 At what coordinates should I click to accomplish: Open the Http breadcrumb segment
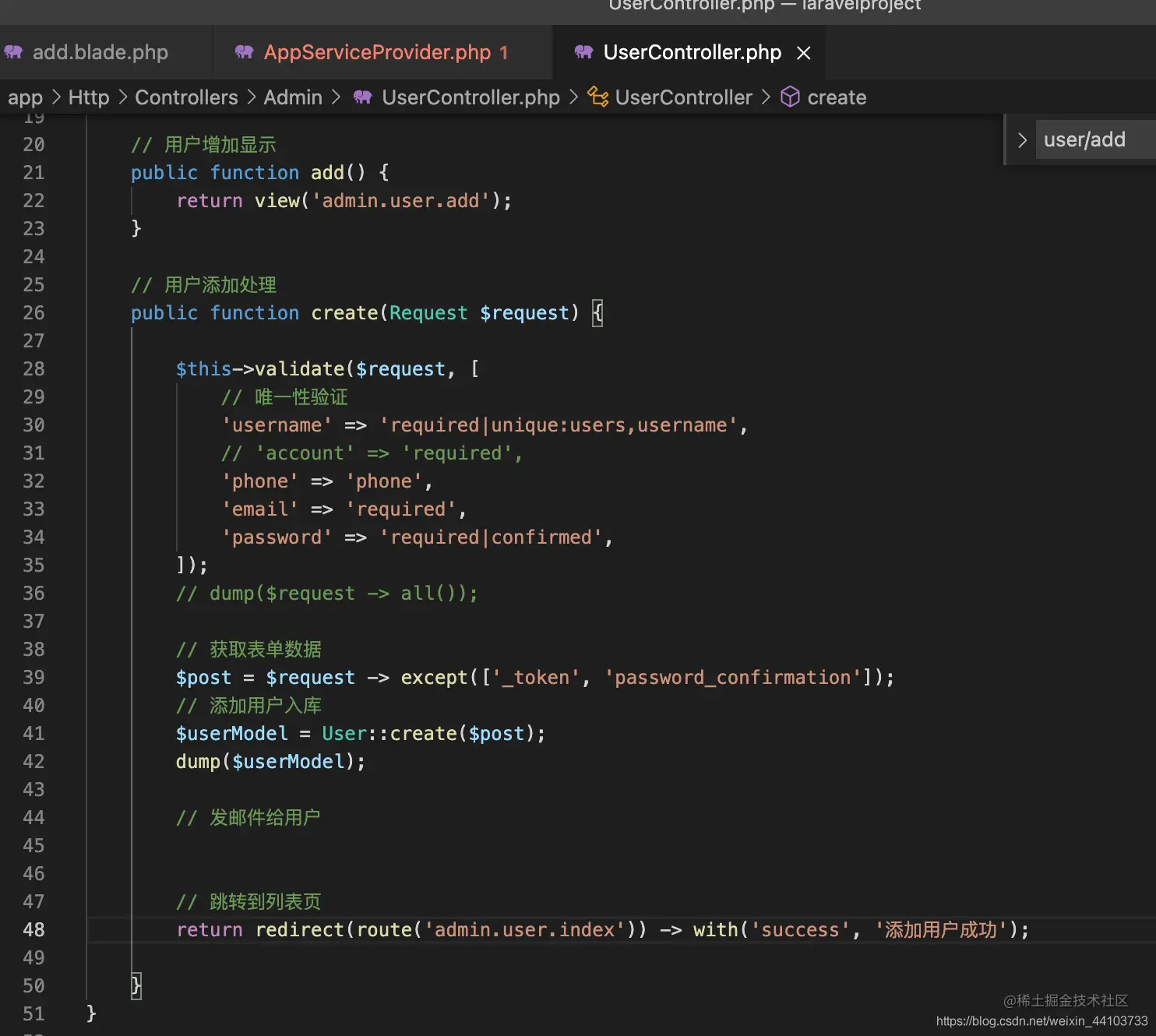89,97
